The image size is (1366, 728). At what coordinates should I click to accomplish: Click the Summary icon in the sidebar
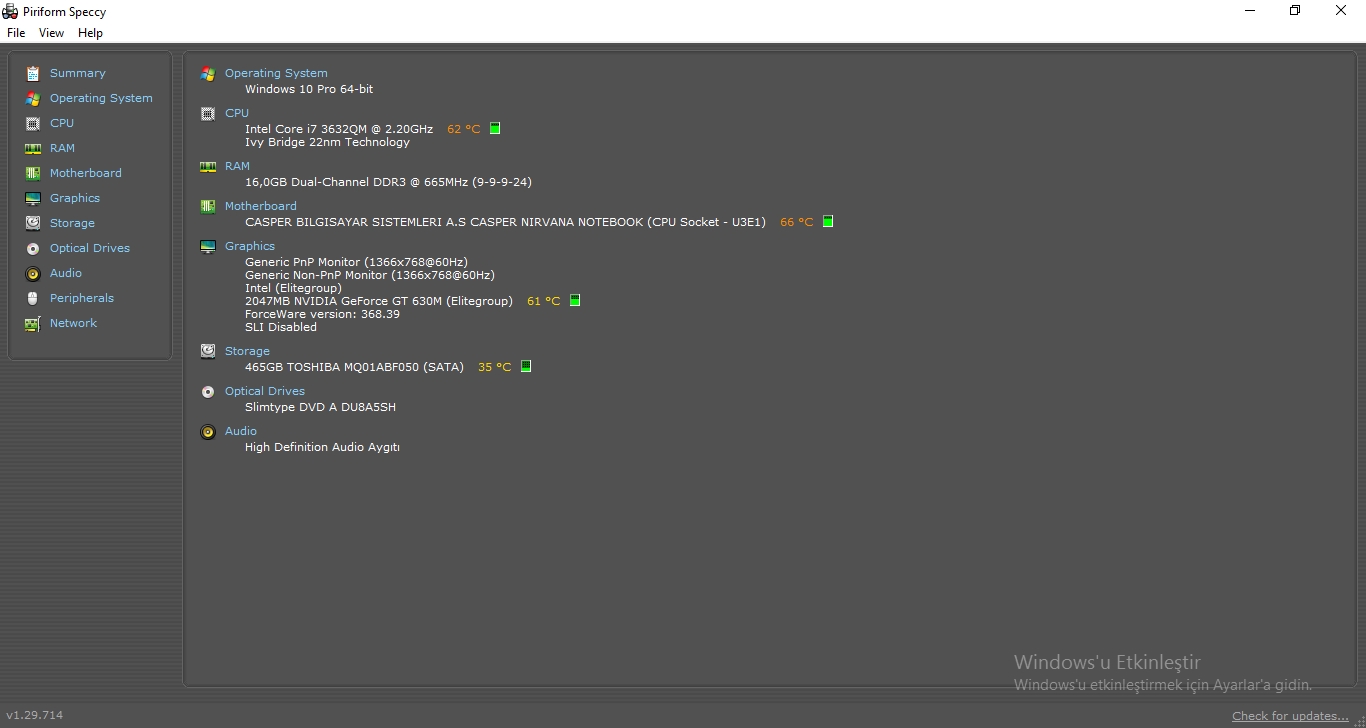tap(33, 73)
